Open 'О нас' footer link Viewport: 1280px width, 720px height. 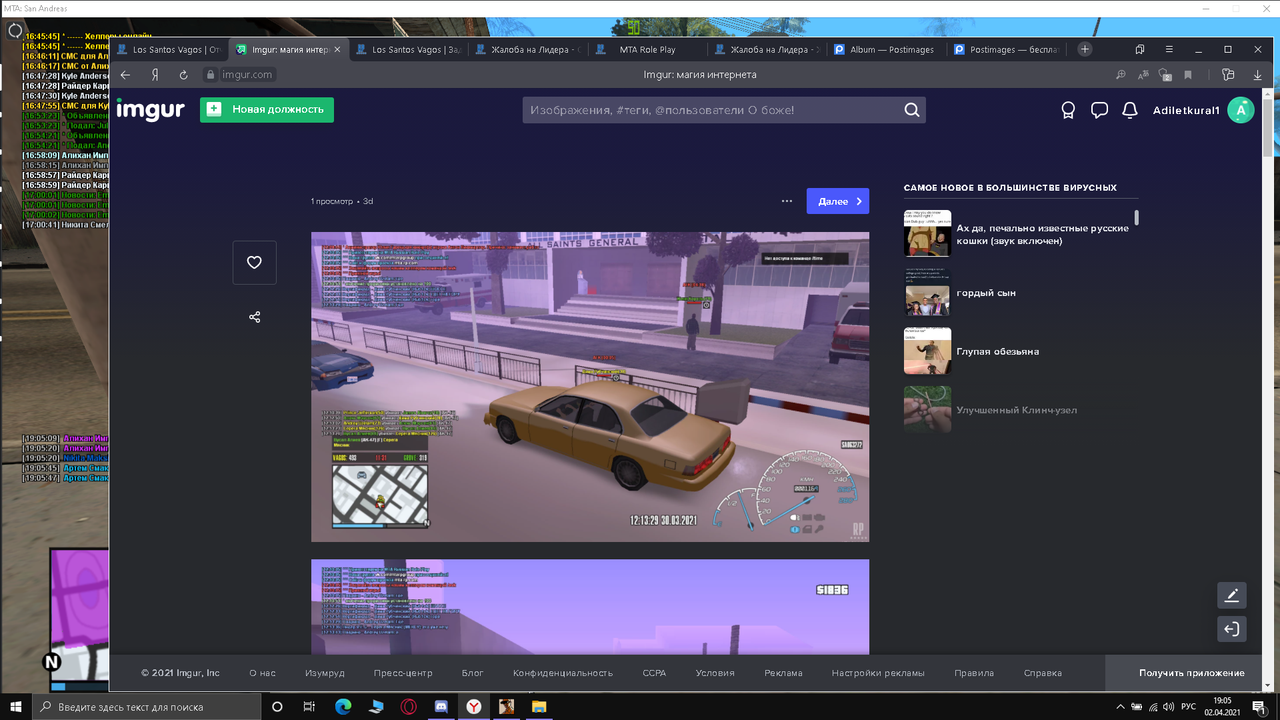click(x=262, y=673)
